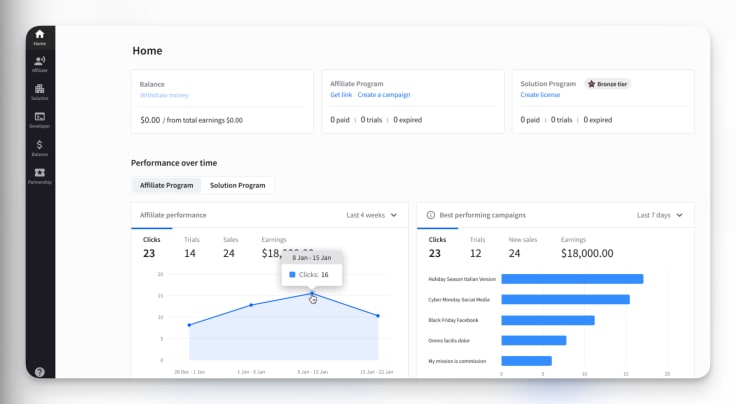736x404 pixels.
Task: Click the Cyber Monday Social Media bar
Action: click(565, 299)
